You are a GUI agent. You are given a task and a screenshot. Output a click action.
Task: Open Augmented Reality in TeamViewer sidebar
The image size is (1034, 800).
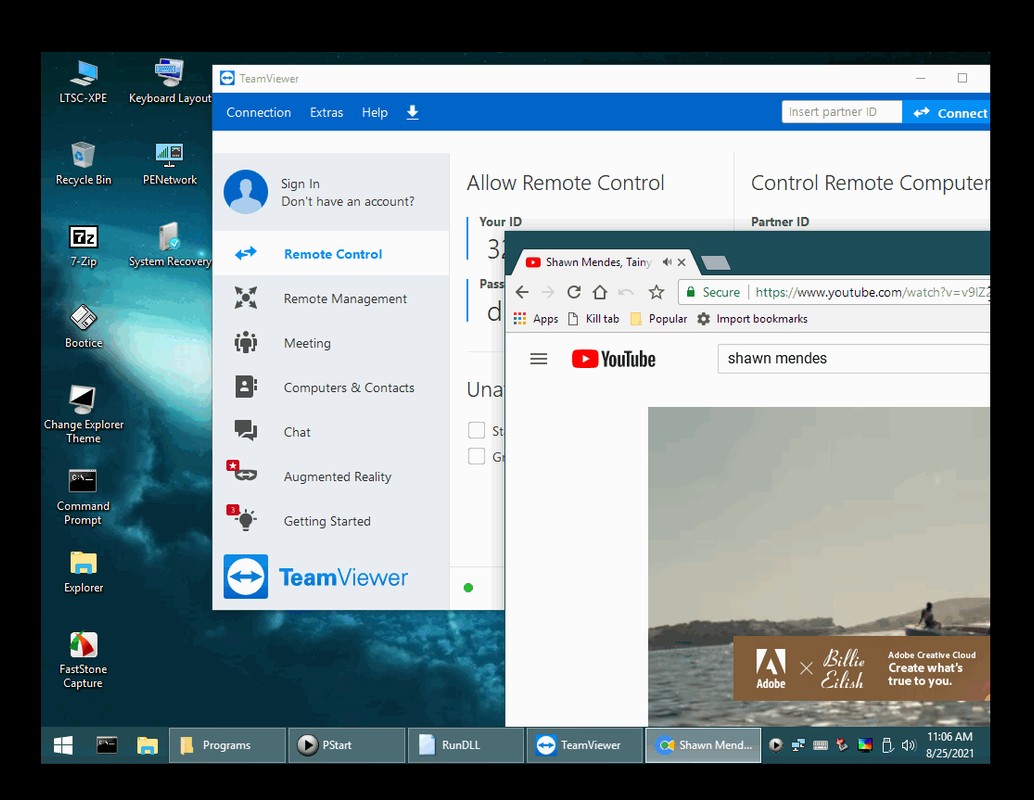(x=331, y=476)
